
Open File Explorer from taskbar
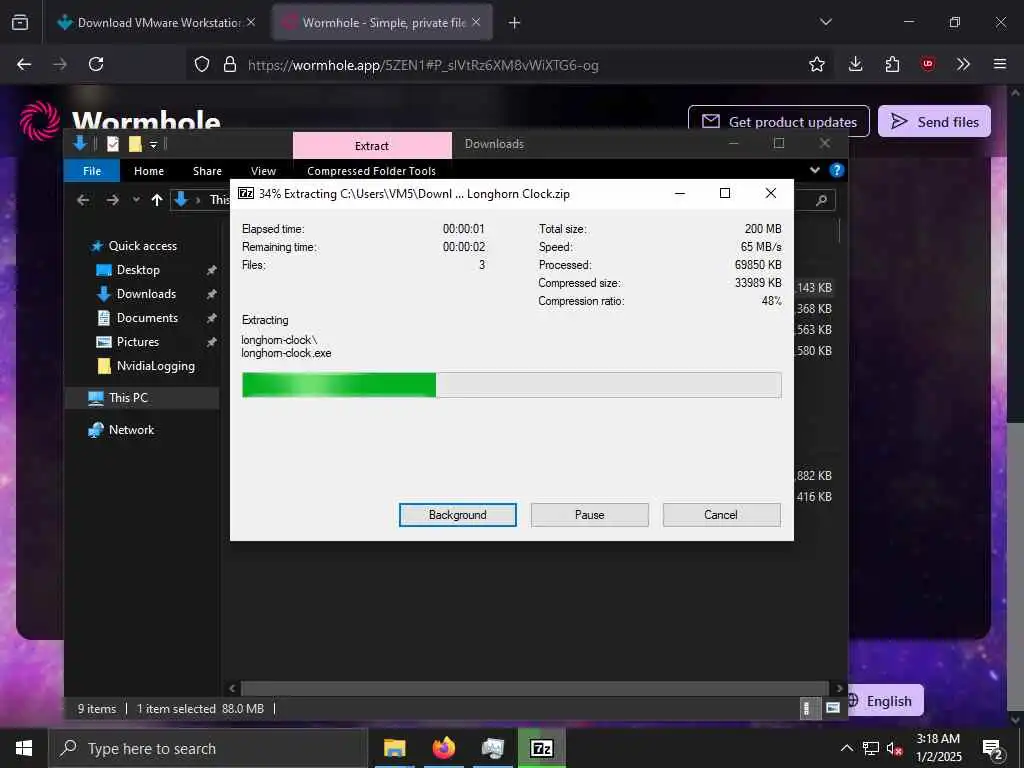(394, 748)
